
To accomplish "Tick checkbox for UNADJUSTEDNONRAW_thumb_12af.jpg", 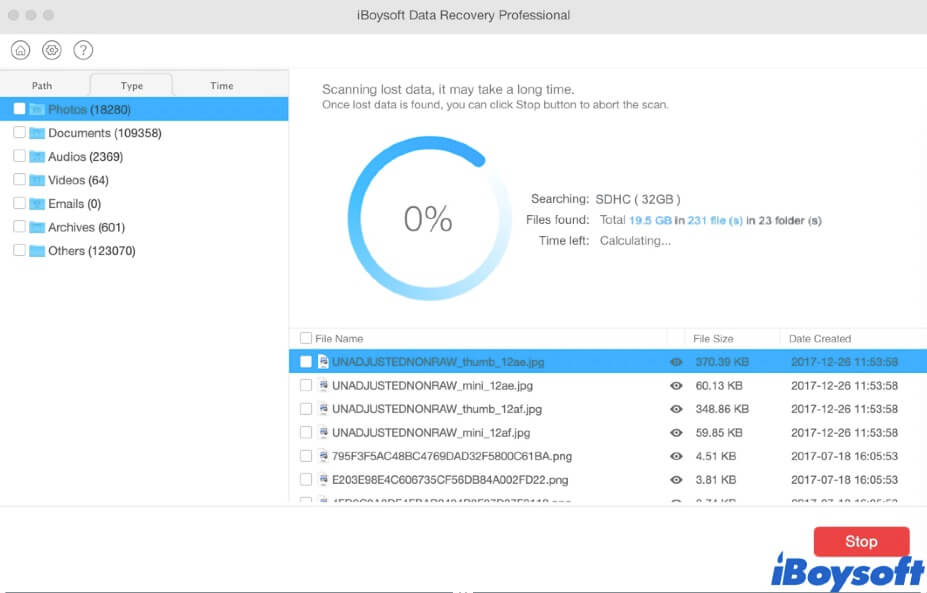I will coord(306,409).
